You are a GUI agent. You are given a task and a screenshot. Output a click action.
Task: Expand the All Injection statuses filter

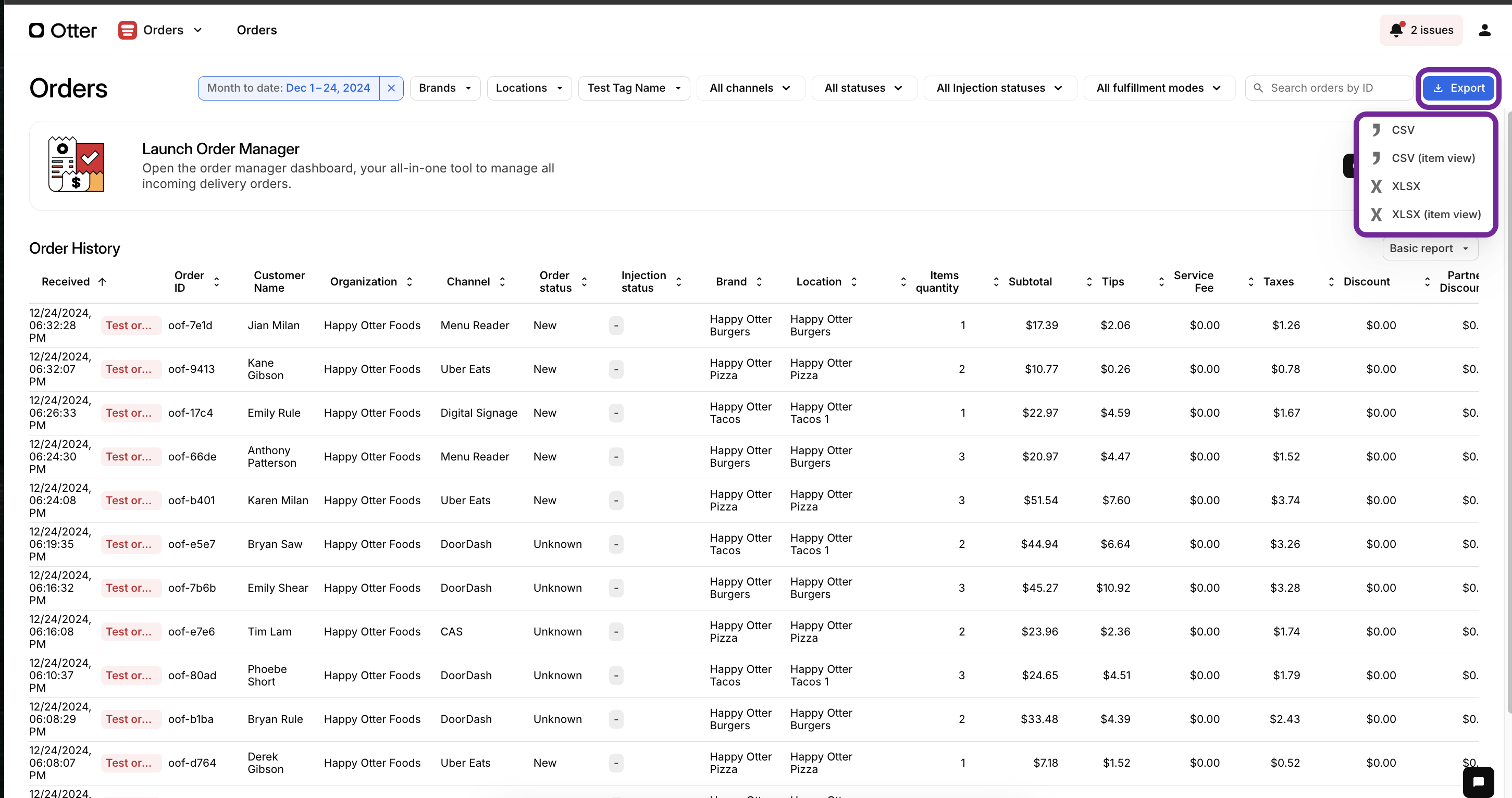1000,88
